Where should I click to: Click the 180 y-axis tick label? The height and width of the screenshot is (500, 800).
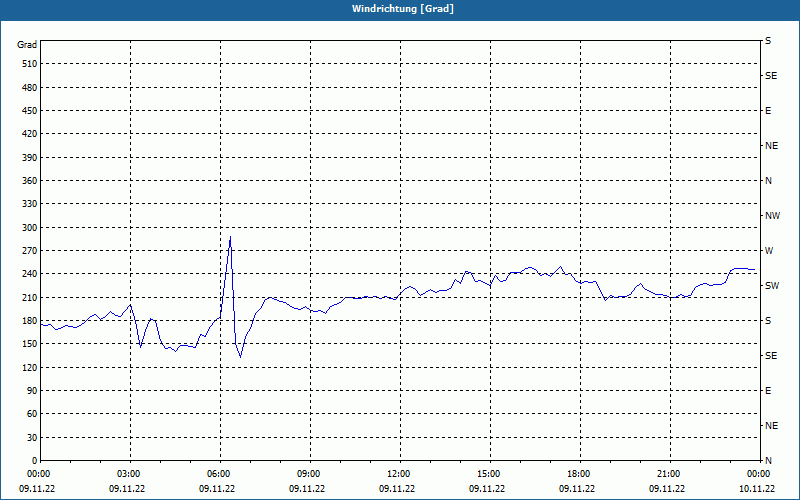30,321
